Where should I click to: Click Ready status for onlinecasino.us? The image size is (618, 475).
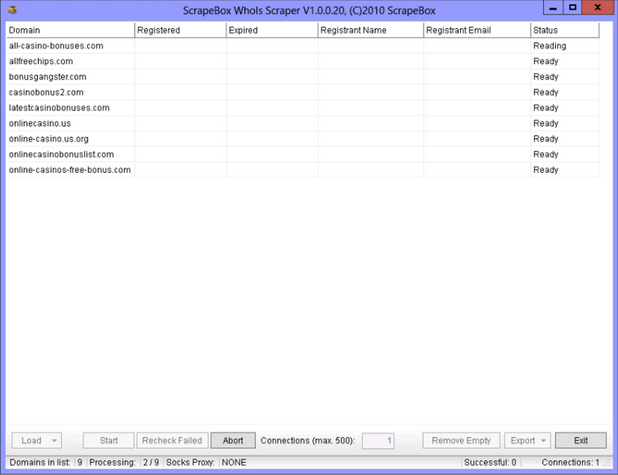point(565,123)
